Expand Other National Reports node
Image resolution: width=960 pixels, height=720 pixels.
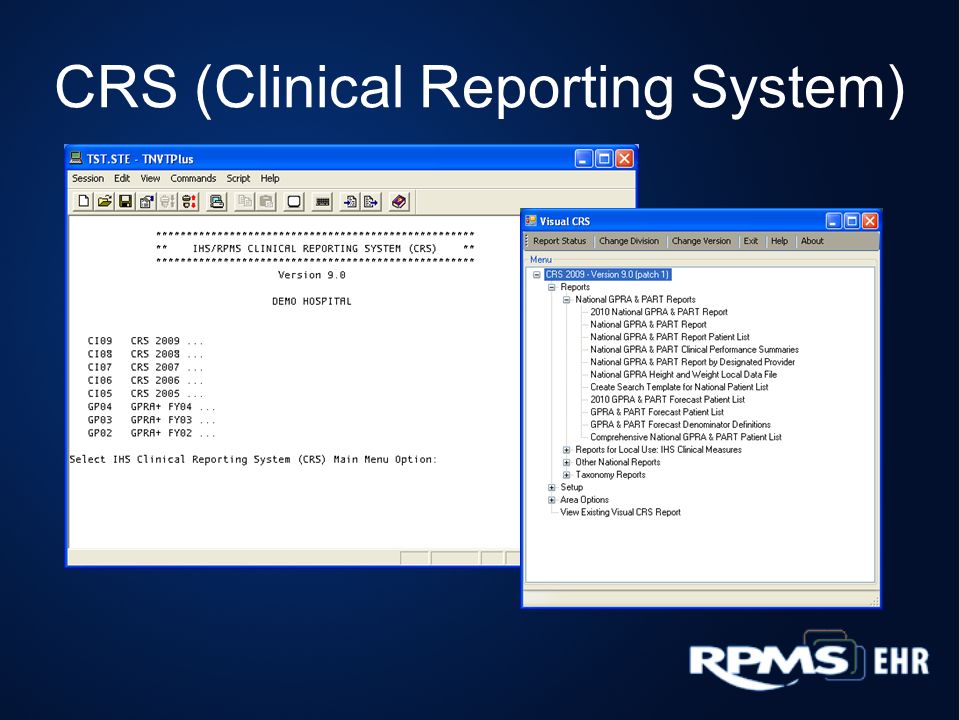point(566,462)
